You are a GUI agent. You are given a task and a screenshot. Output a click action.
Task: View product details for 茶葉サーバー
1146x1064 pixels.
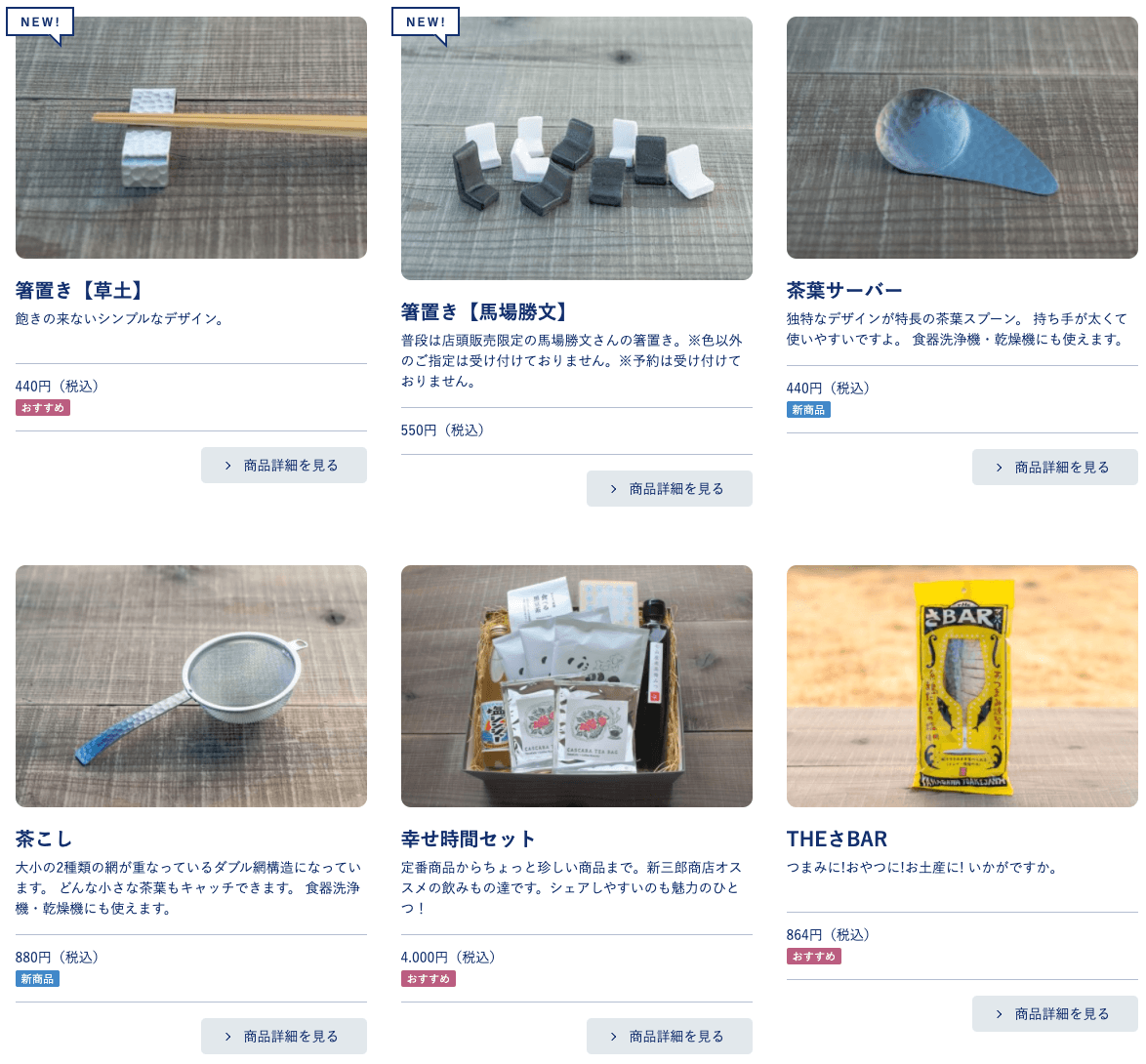tap(1054, 467)
